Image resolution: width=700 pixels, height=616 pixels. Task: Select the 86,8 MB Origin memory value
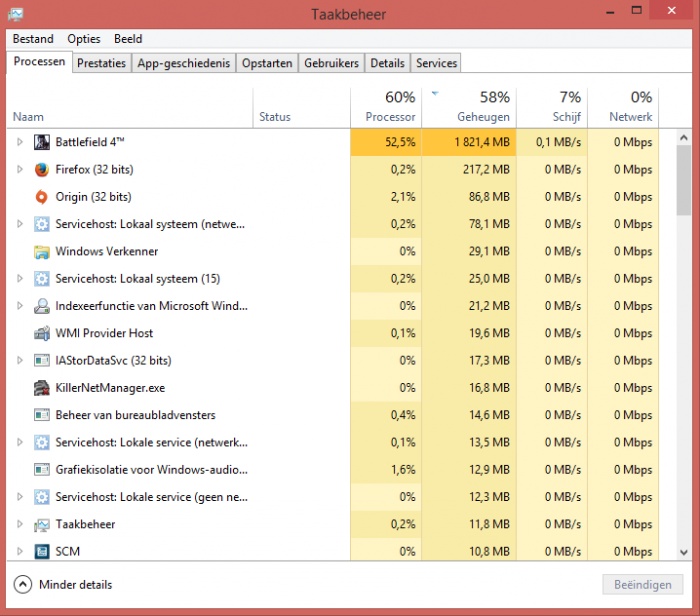[489, 197]
